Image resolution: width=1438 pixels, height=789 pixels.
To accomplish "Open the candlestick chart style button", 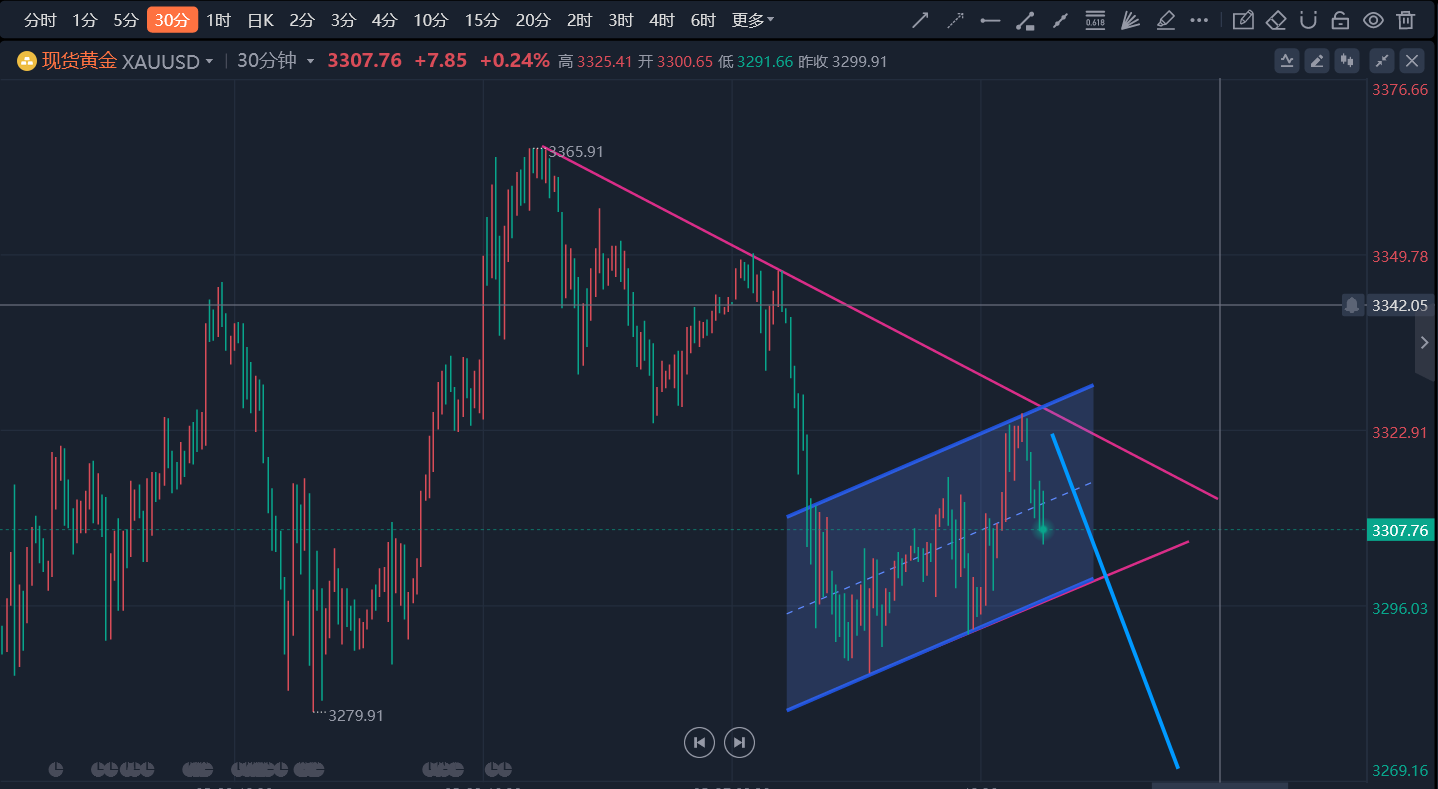I will click(x=1347, y=61).
